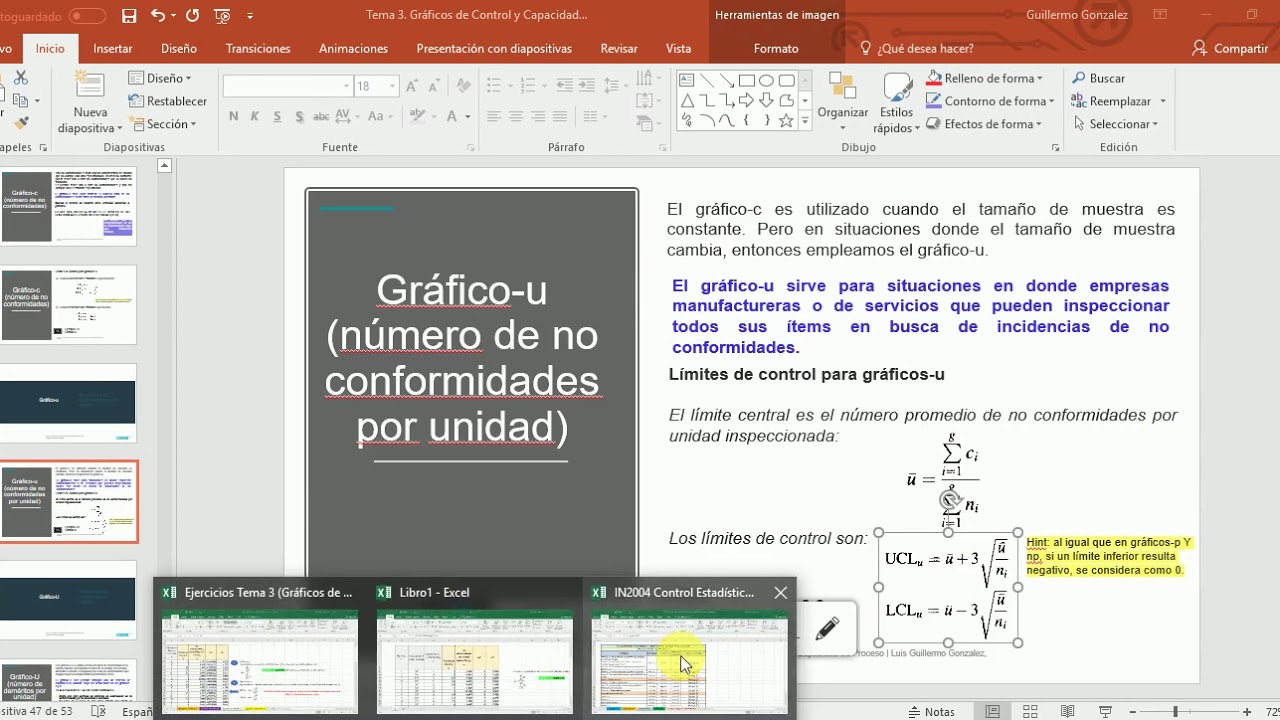Toggle text shadow formatting
Image resolution: width=1280 pixels, height=720 pixels.
[x=299, y=116]
